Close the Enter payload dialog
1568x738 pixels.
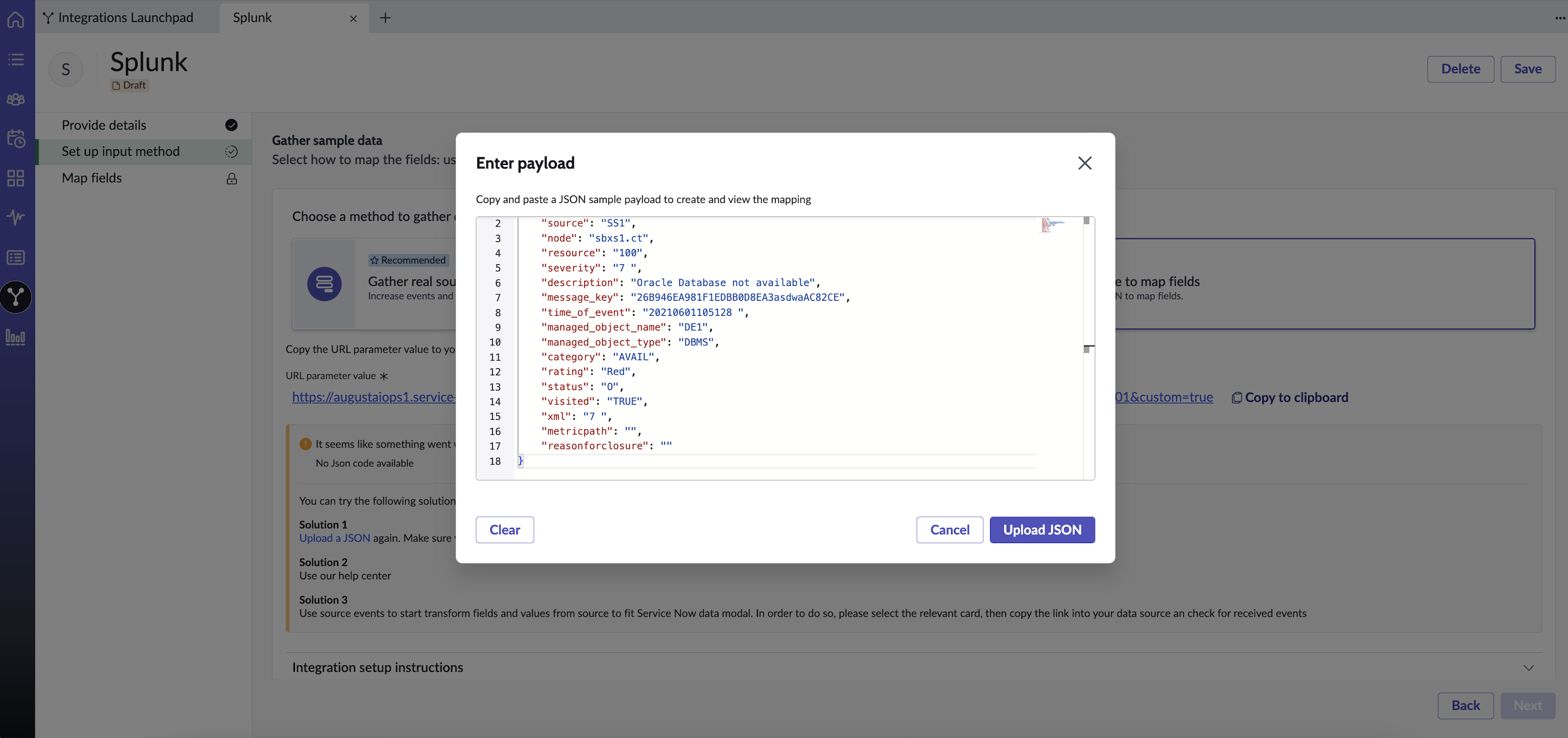[1084, 163]
